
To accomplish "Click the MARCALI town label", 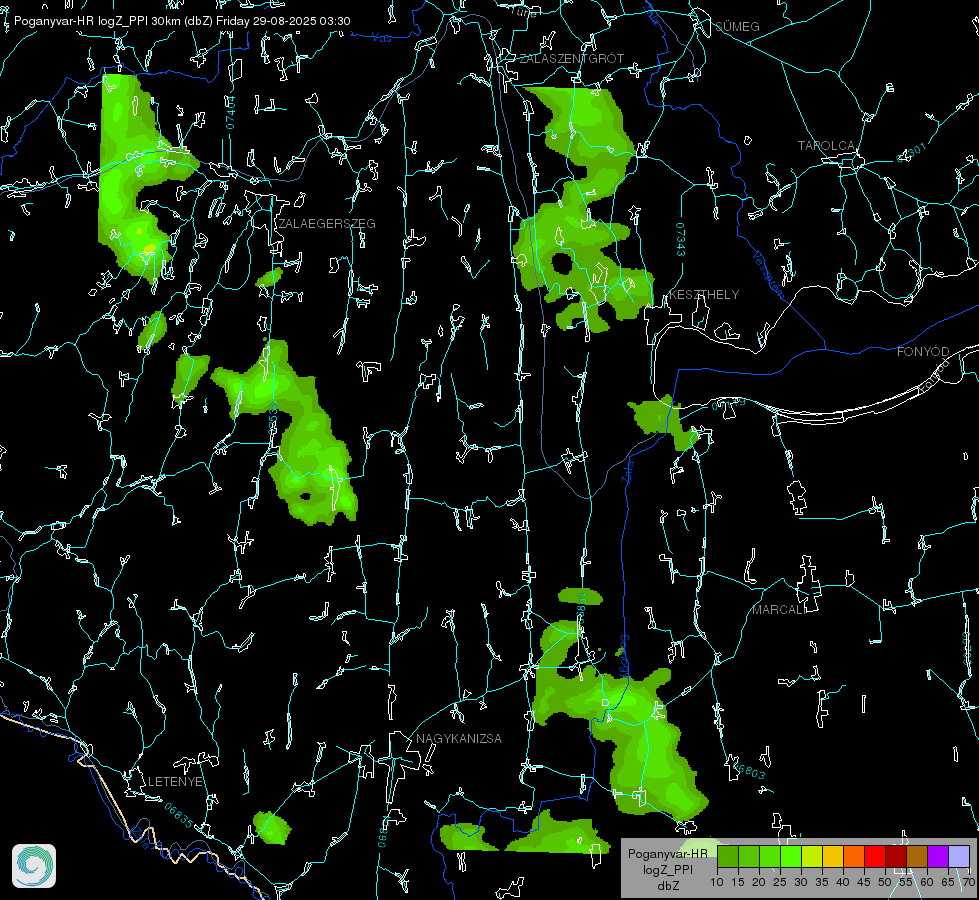I will click(x=779, y=610).
